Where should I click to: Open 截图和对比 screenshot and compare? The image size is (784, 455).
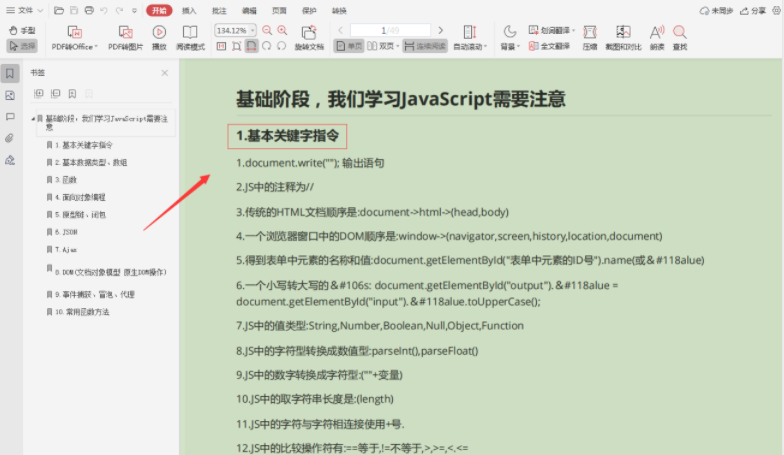tap(623, 38)
